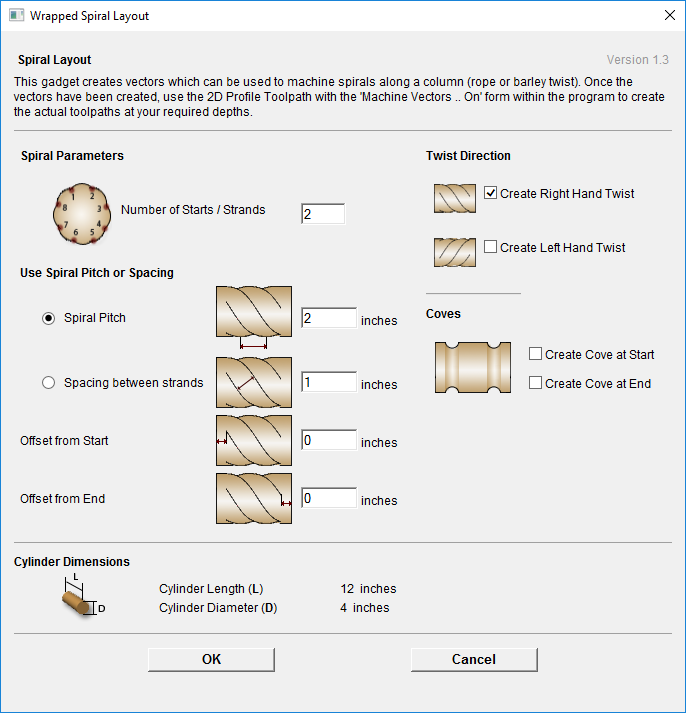The height and width of the screenshot is (713, 686).
Task: Click the 'Number of Starts / Strands' label
Action: click(x=193, y=210)
